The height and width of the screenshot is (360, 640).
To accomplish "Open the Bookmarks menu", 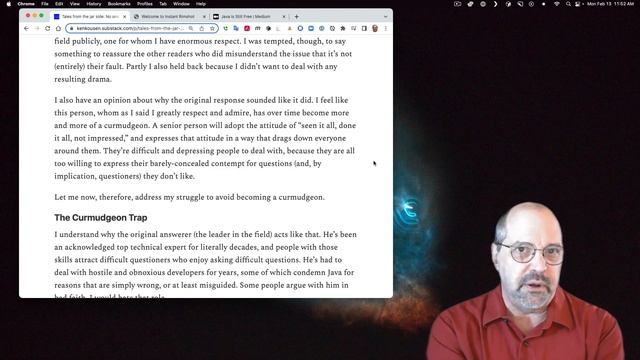I will (x=119, y=4).
